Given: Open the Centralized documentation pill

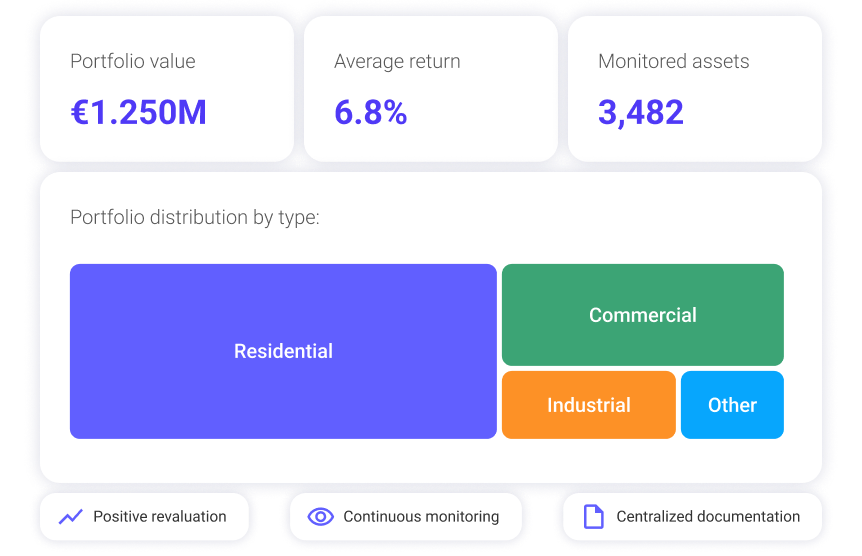Looking at the screenshot, I should coord(692,516).
